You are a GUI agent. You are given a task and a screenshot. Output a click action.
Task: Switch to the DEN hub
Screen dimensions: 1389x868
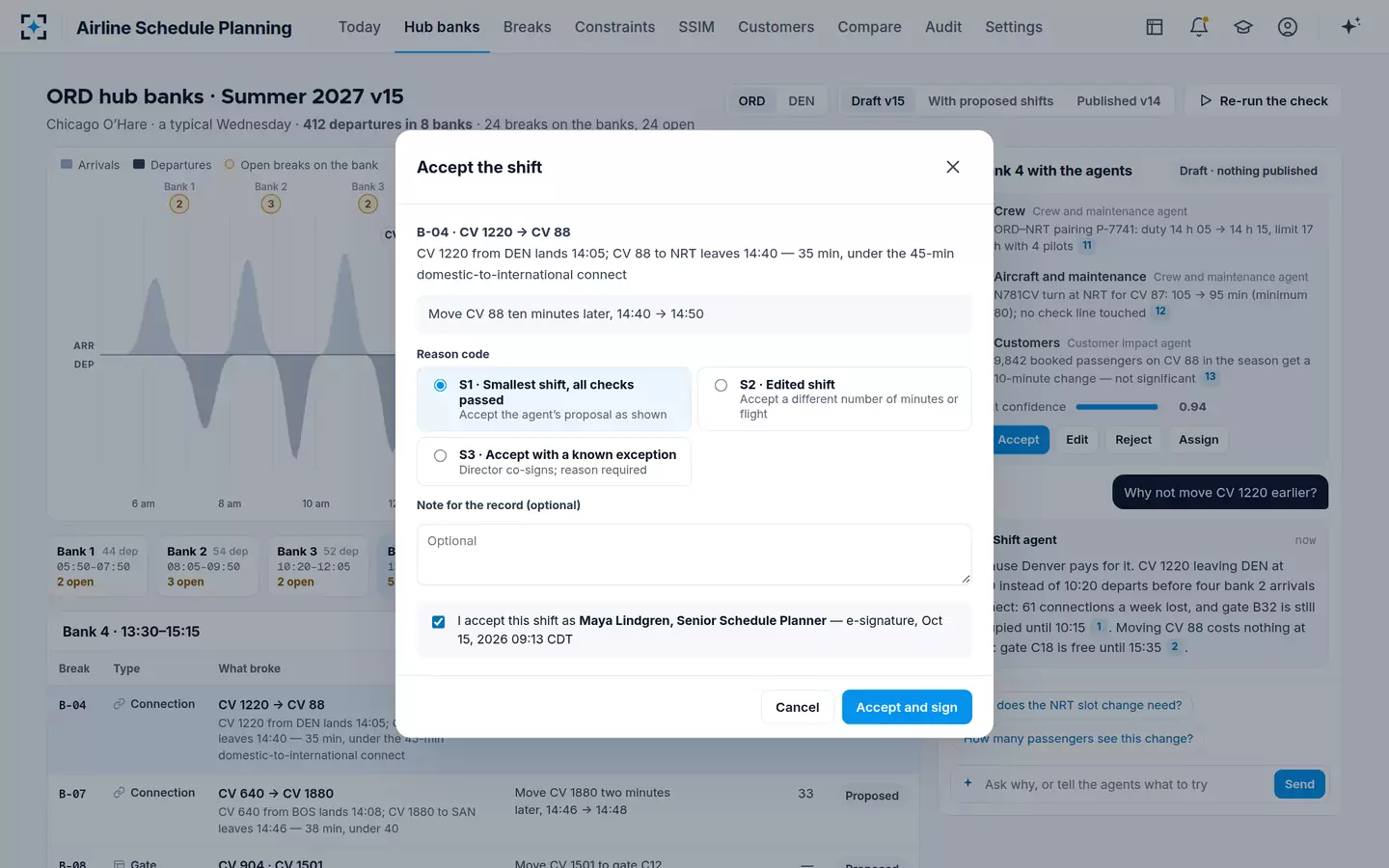802,101
